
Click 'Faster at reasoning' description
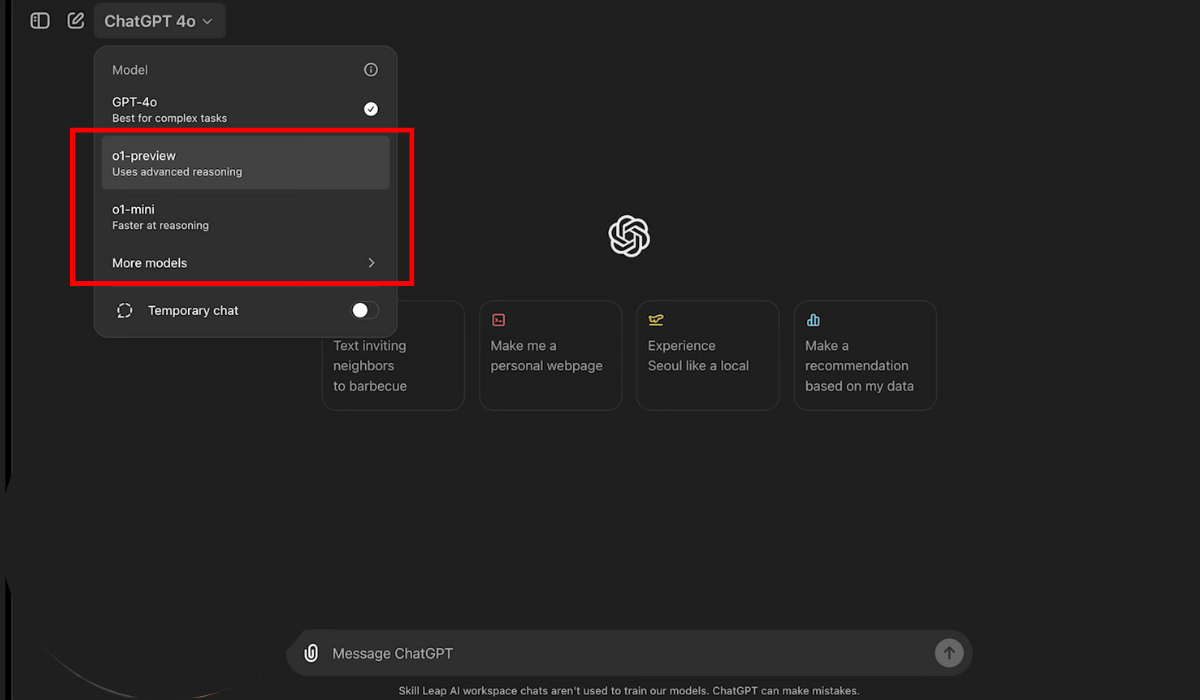160,226
